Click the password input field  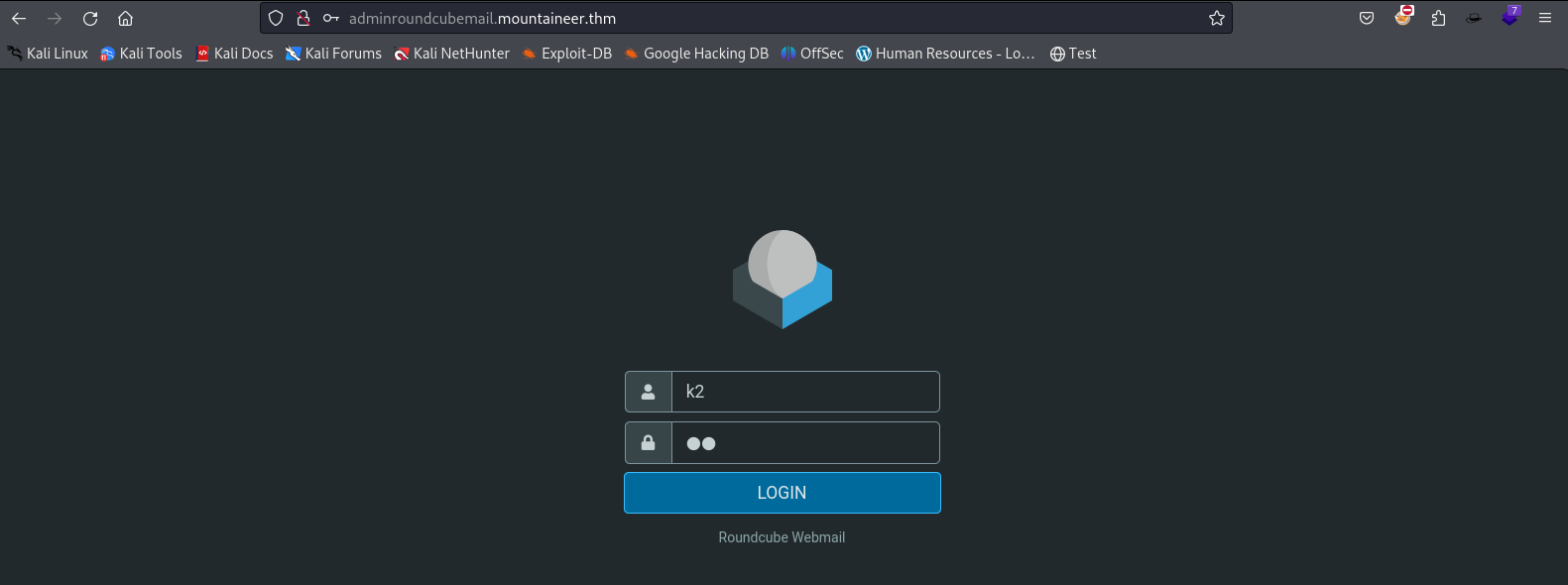point(804,443)
